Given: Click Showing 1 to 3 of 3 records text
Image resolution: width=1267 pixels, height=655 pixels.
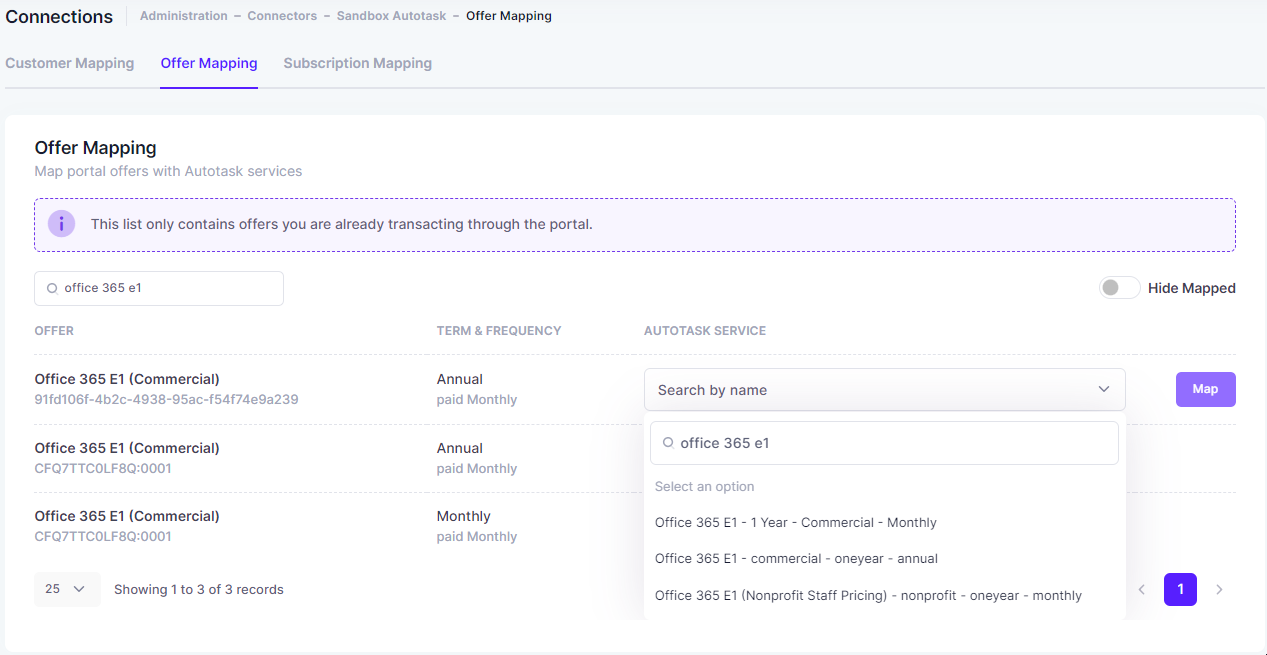Looking at the screenshot, I should tap(199, 589).
